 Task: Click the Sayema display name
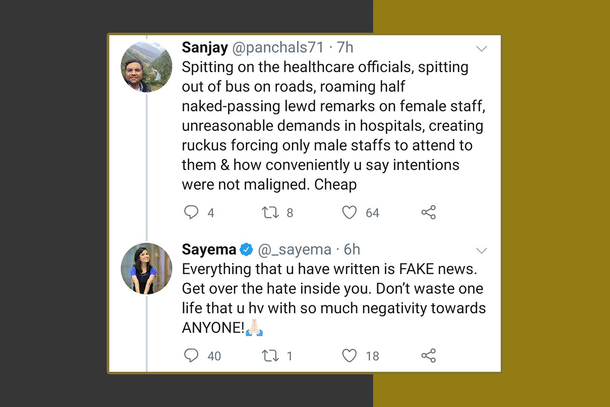coord(208,249)
